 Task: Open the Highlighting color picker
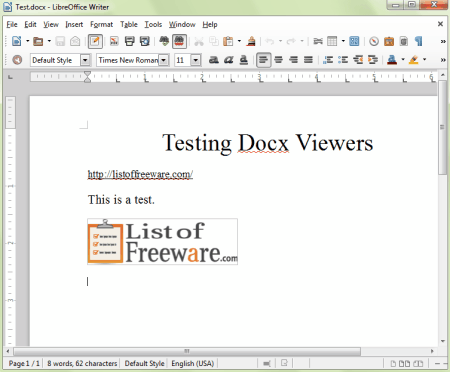click(x=424, y=60)
